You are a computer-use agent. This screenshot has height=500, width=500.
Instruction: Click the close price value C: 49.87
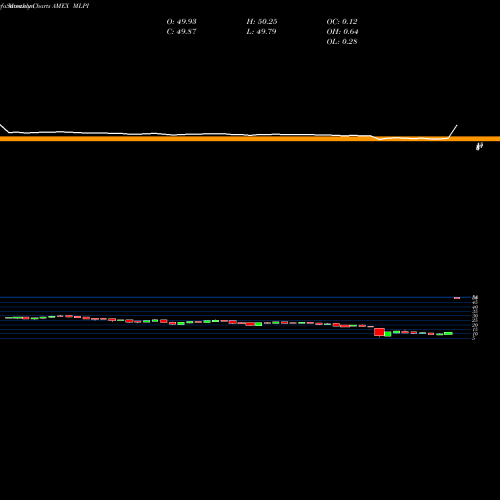pos(181,31)
